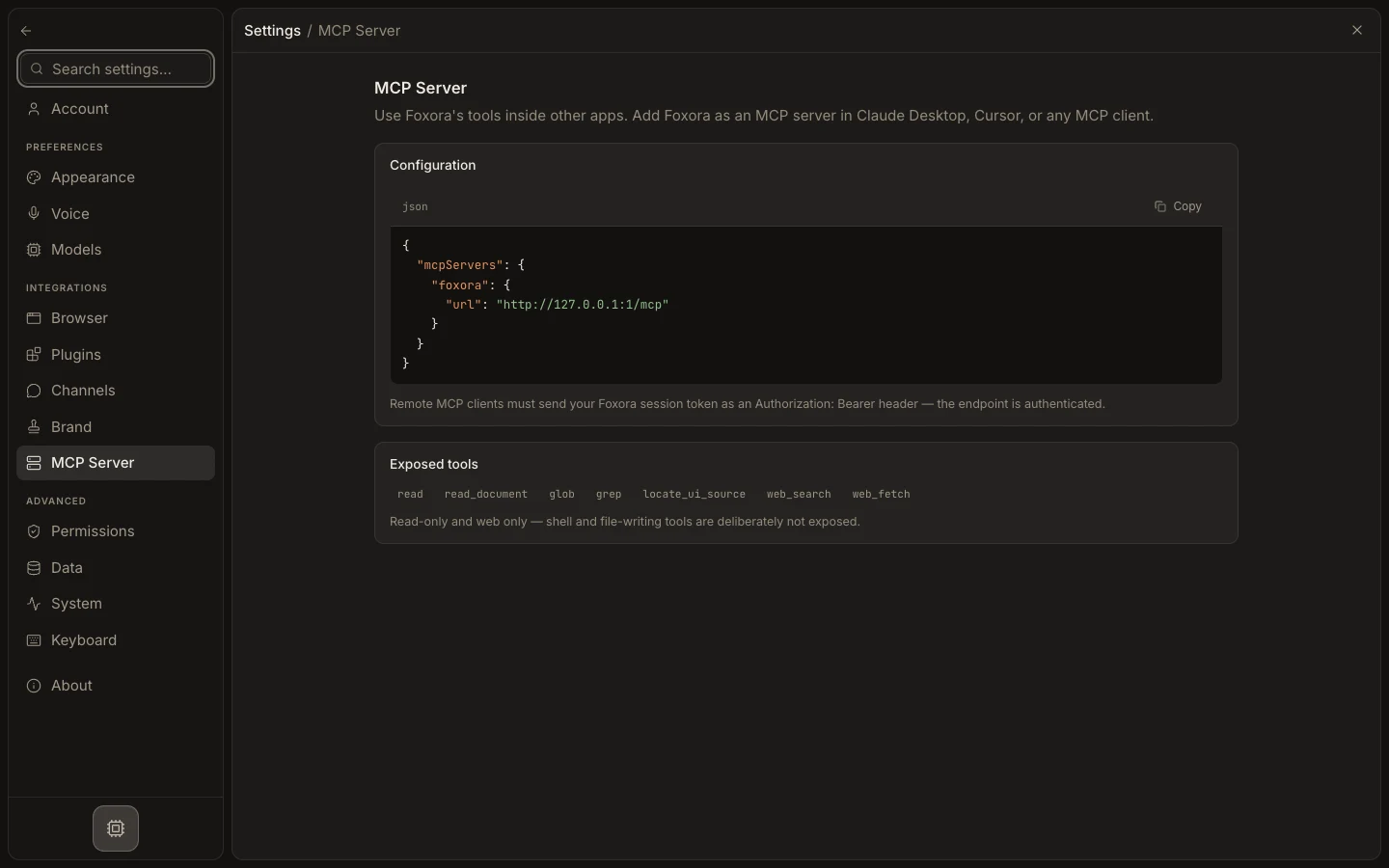
Task: Open the About page
Action: point(116,686)
